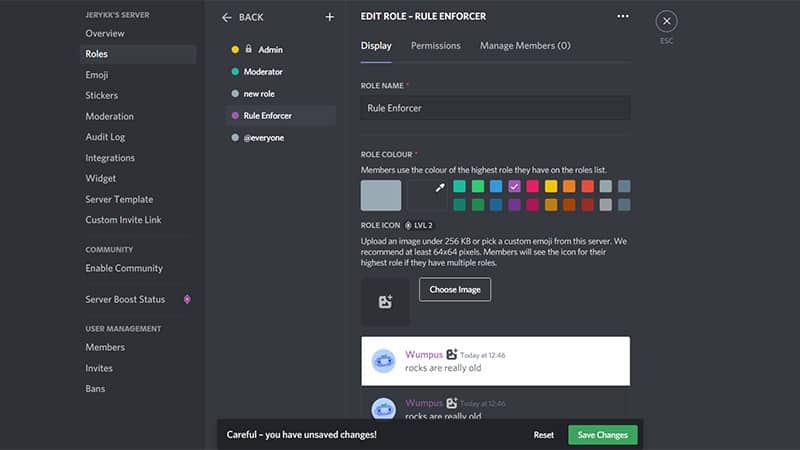Click the back arrow icon
The image size is (800, 450).
pos(227,18)
